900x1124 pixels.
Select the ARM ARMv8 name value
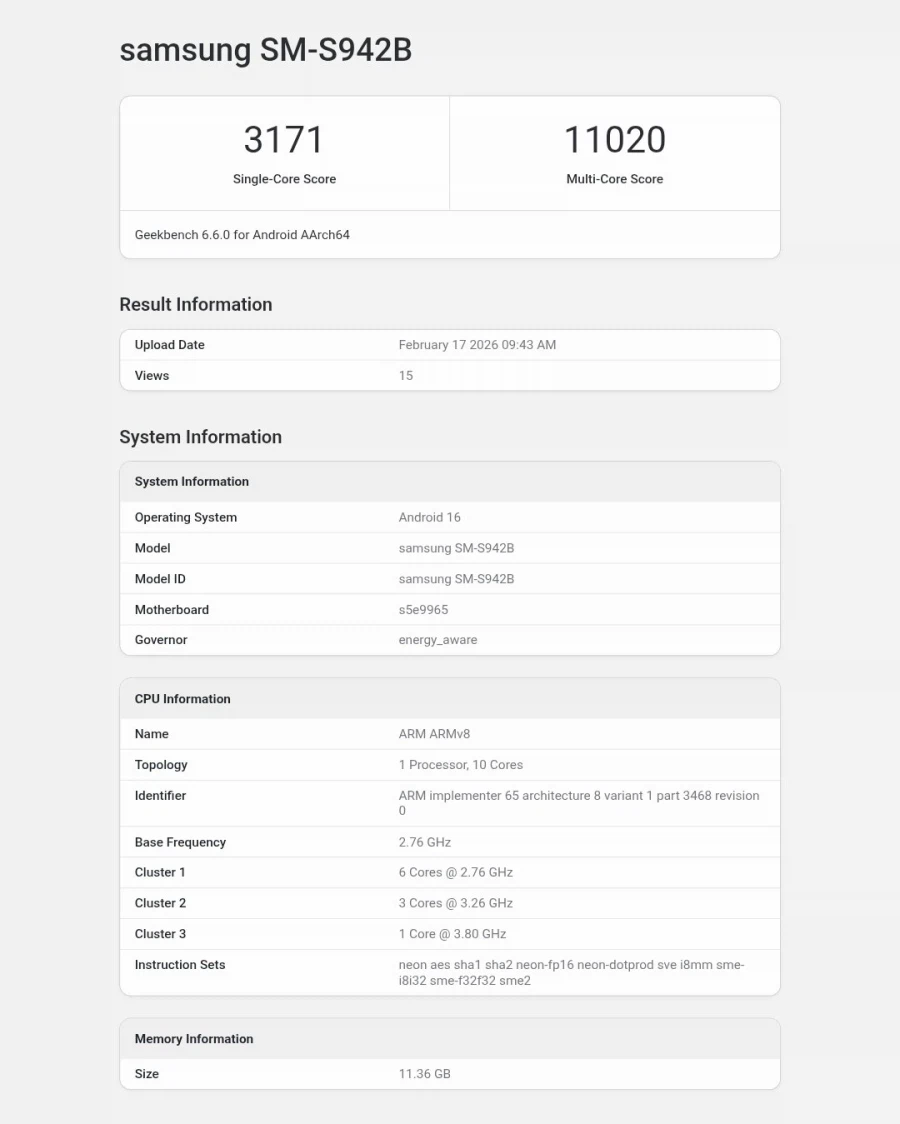click(x=434, y=734)
